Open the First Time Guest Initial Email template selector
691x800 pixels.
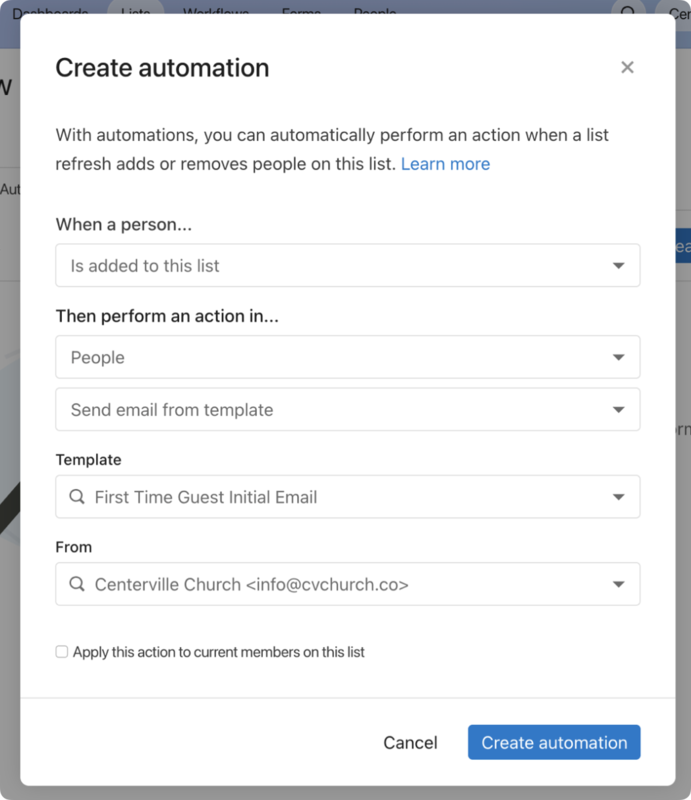coord(347,496)
